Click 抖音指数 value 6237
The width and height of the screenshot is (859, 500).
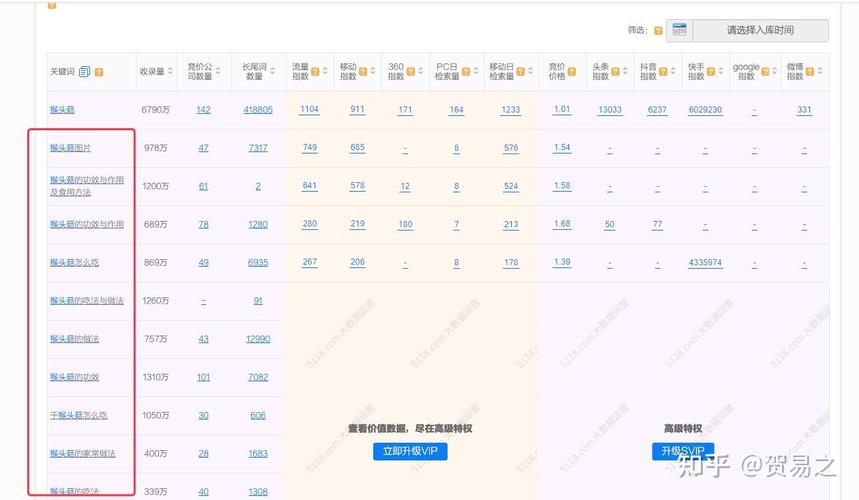point(657,110)
